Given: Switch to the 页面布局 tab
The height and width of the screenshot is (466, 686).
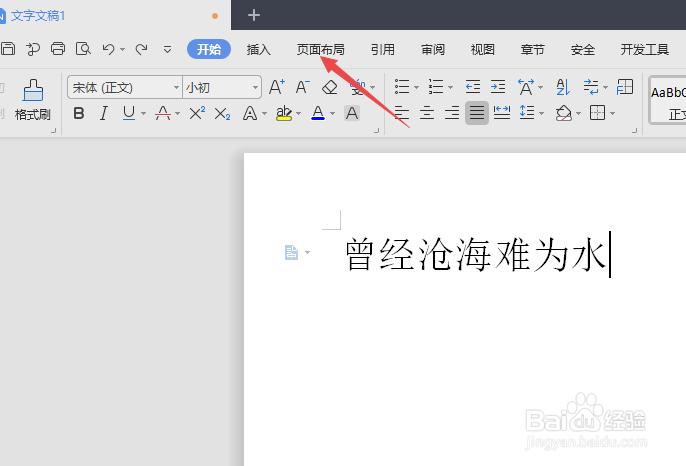Looking at the screenshot, I should (x=321, y=49).
